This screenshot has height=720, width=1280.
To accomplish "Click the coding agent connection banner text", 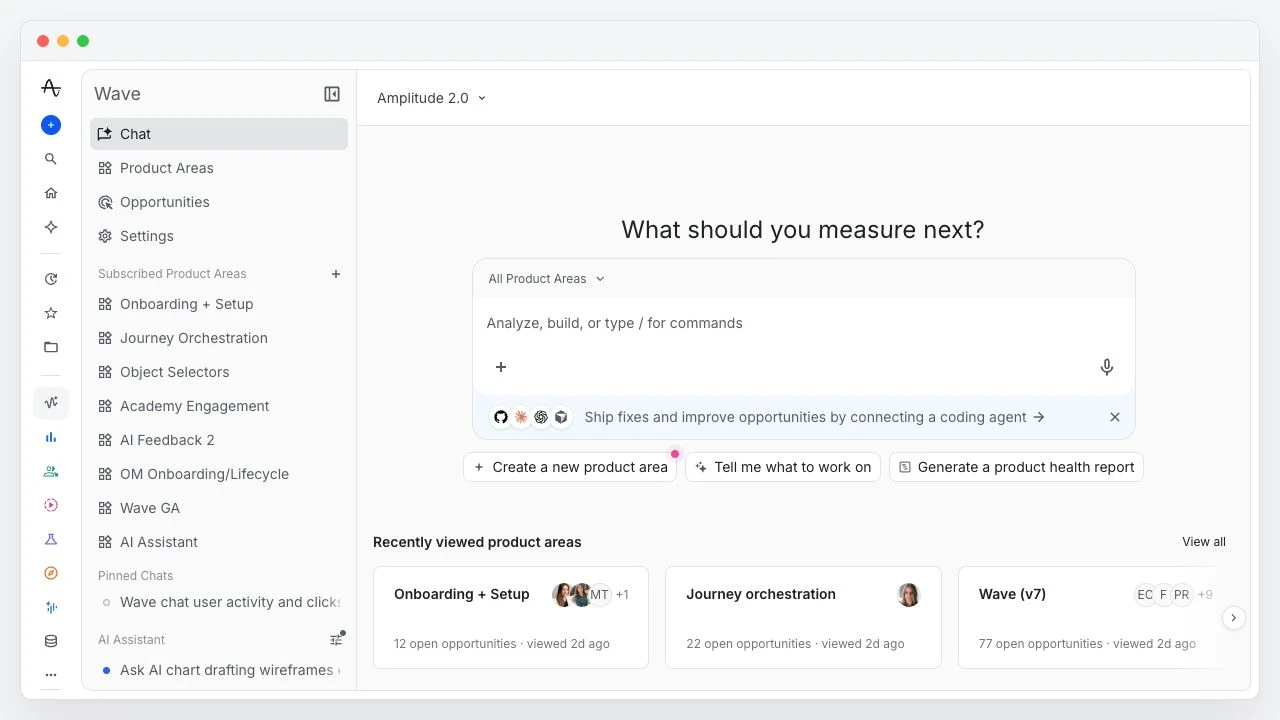I will click(x=814, y=417).
